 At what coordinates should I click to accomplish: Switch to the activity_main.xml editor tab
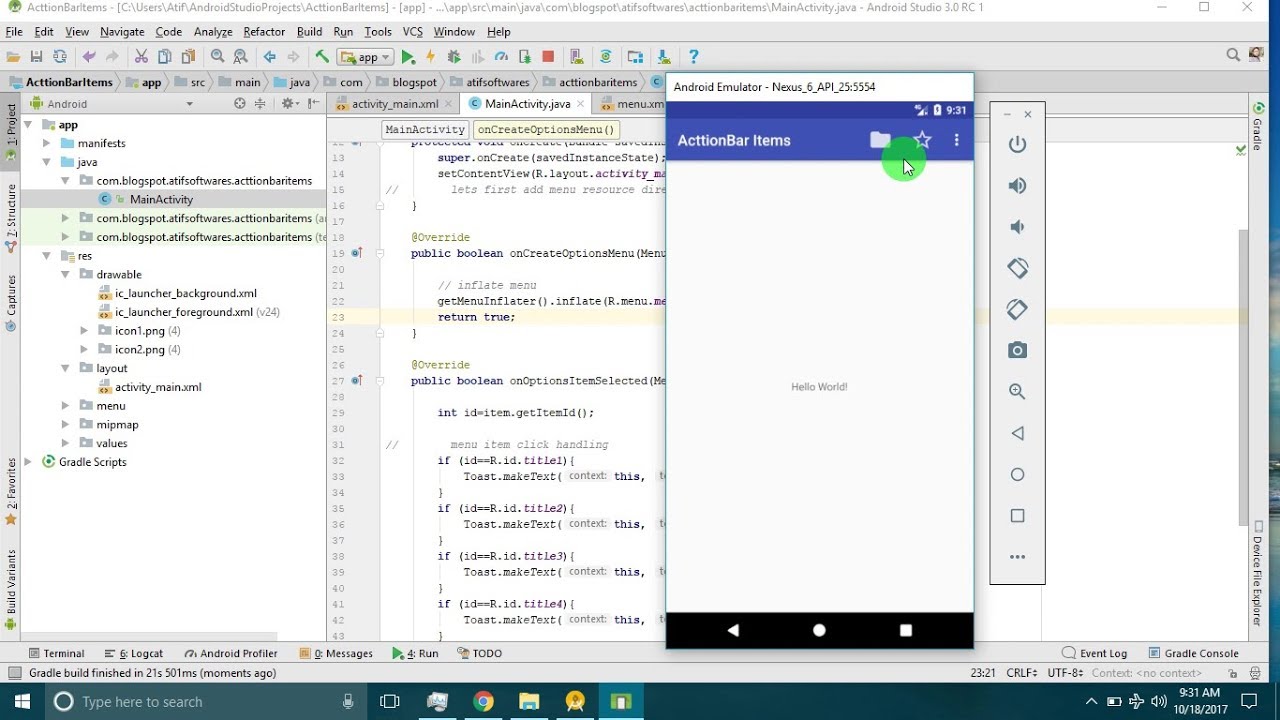pos(394,104)
